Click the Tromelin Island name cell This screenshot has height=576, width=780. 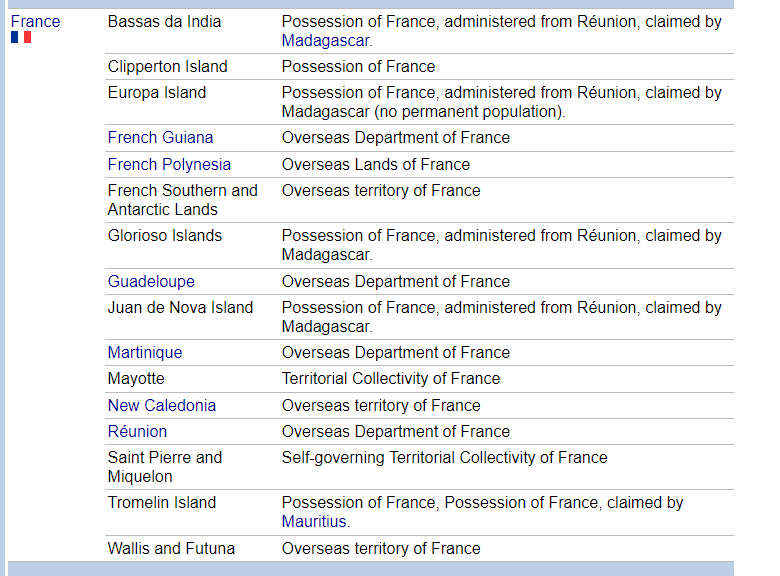point(162,503)
